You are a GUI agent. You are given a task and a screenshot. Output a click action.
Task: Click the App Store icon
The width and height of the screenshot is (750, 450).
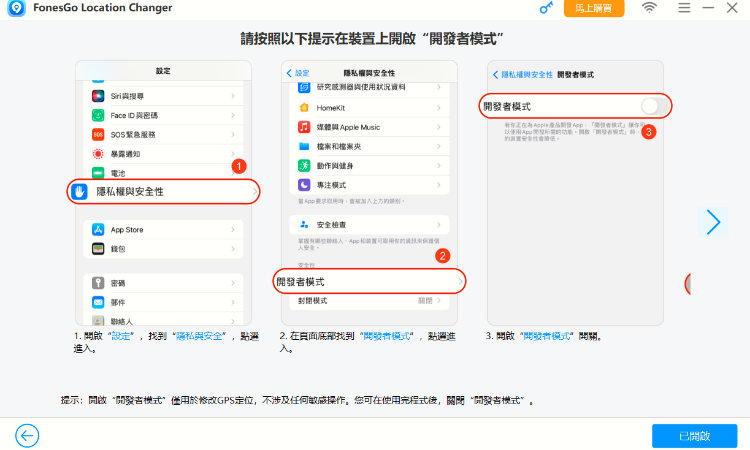coord(98,230)
